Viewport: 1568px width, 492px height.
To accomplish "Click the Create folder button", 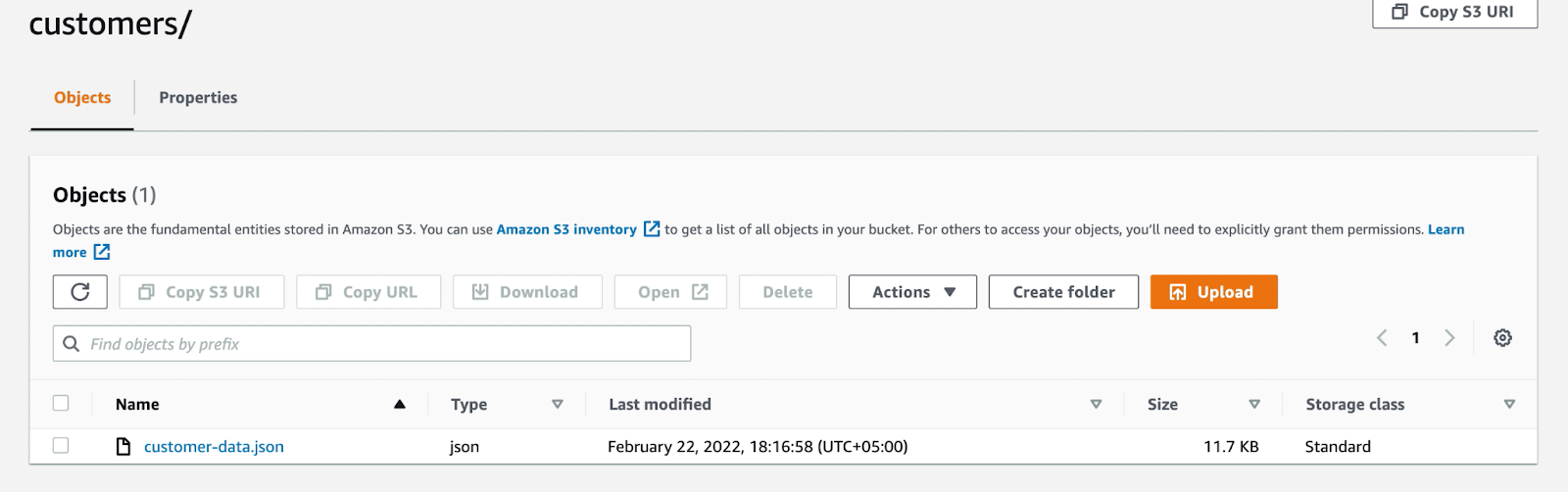I will point(1063,292).
